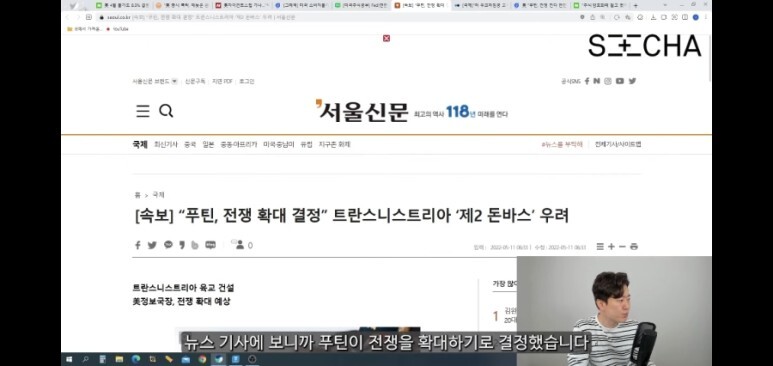Decrease article font size with minus icon

pos(622,247)
